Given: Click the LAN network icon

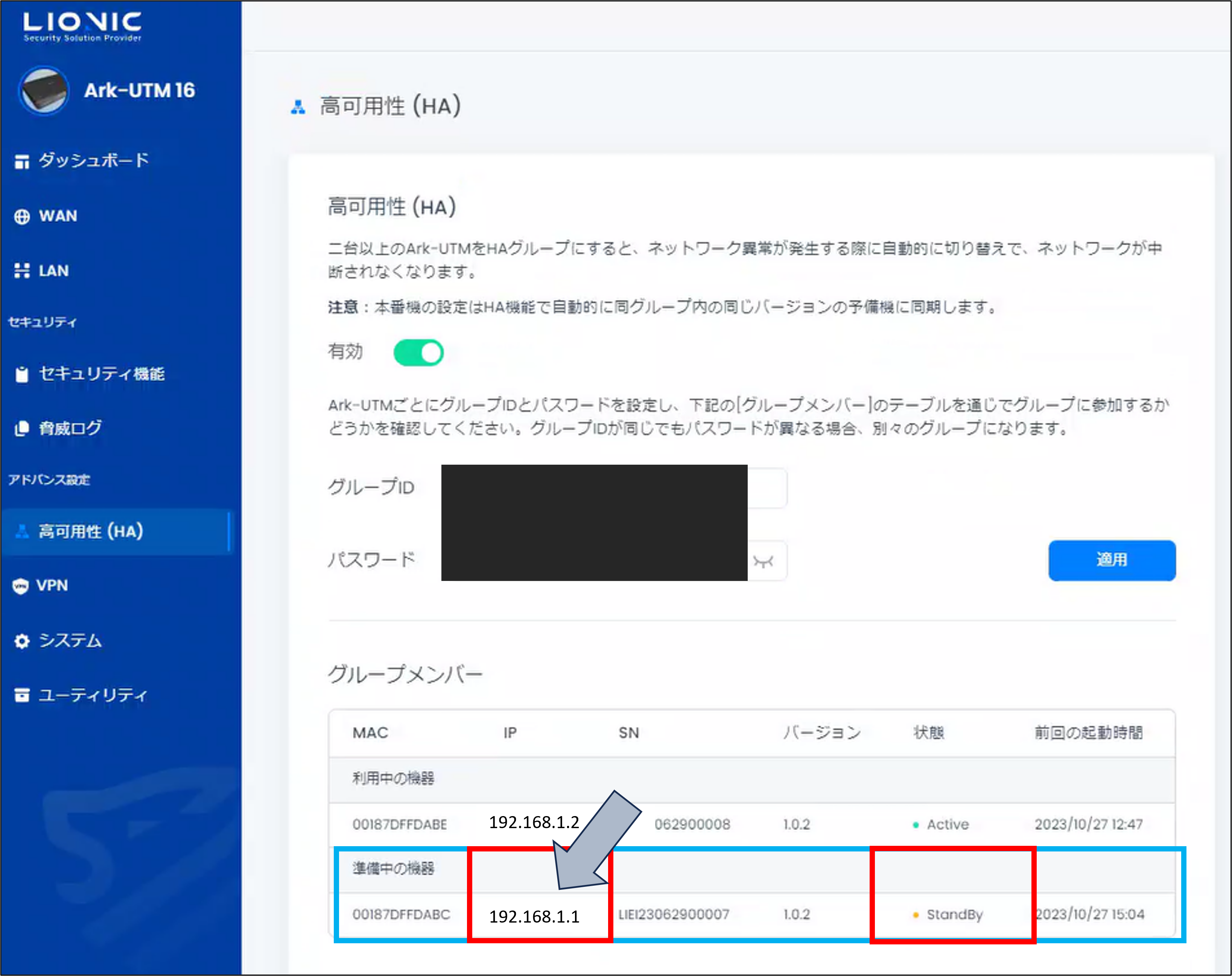Looking at the screenshot, I should click(22, 271).
